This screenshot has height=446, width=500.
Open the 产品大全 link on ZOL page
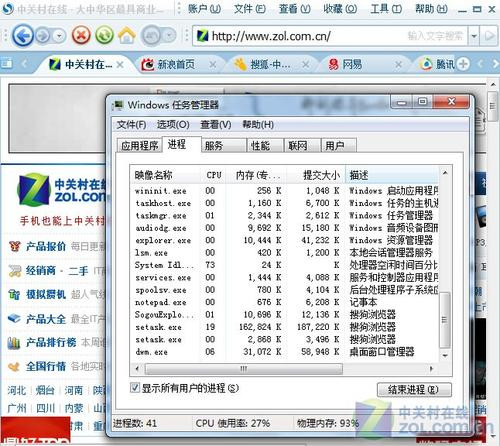pyautogui.click(x=46, y=319)
